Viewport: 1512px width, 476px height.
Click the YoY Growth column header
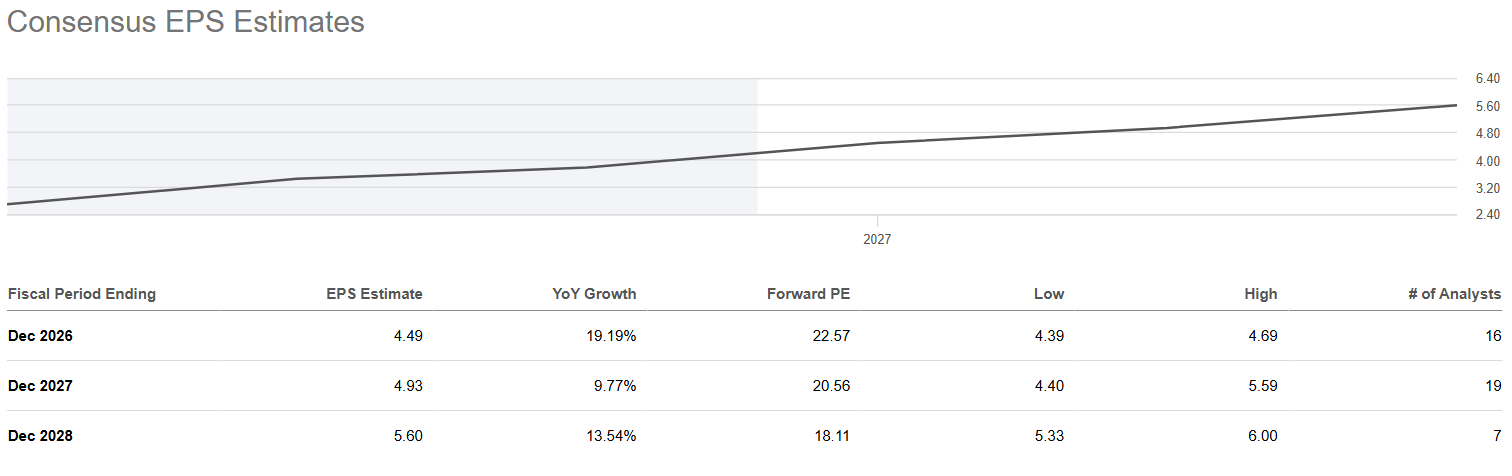594,294
